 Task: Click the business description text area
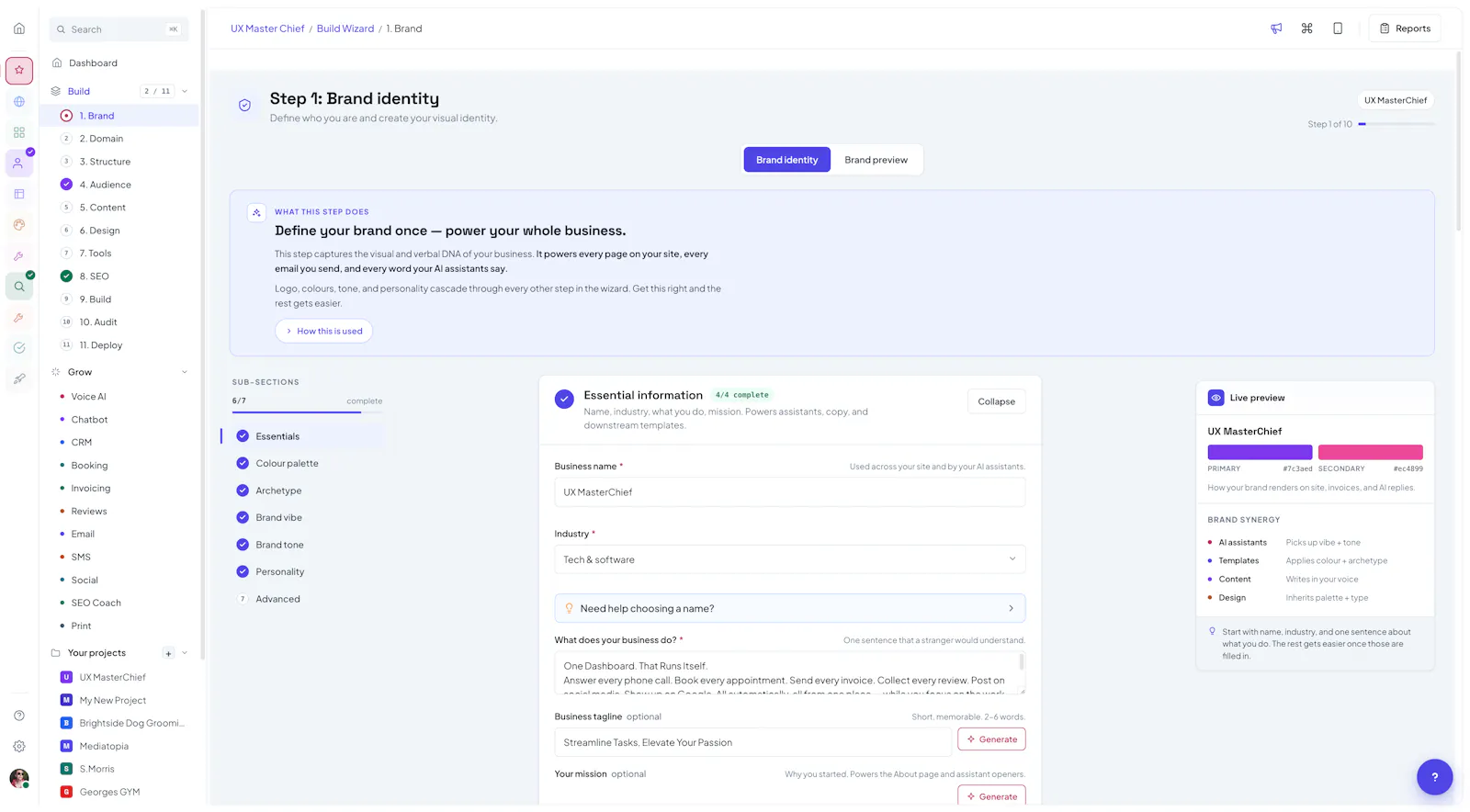tap(789, 673)
